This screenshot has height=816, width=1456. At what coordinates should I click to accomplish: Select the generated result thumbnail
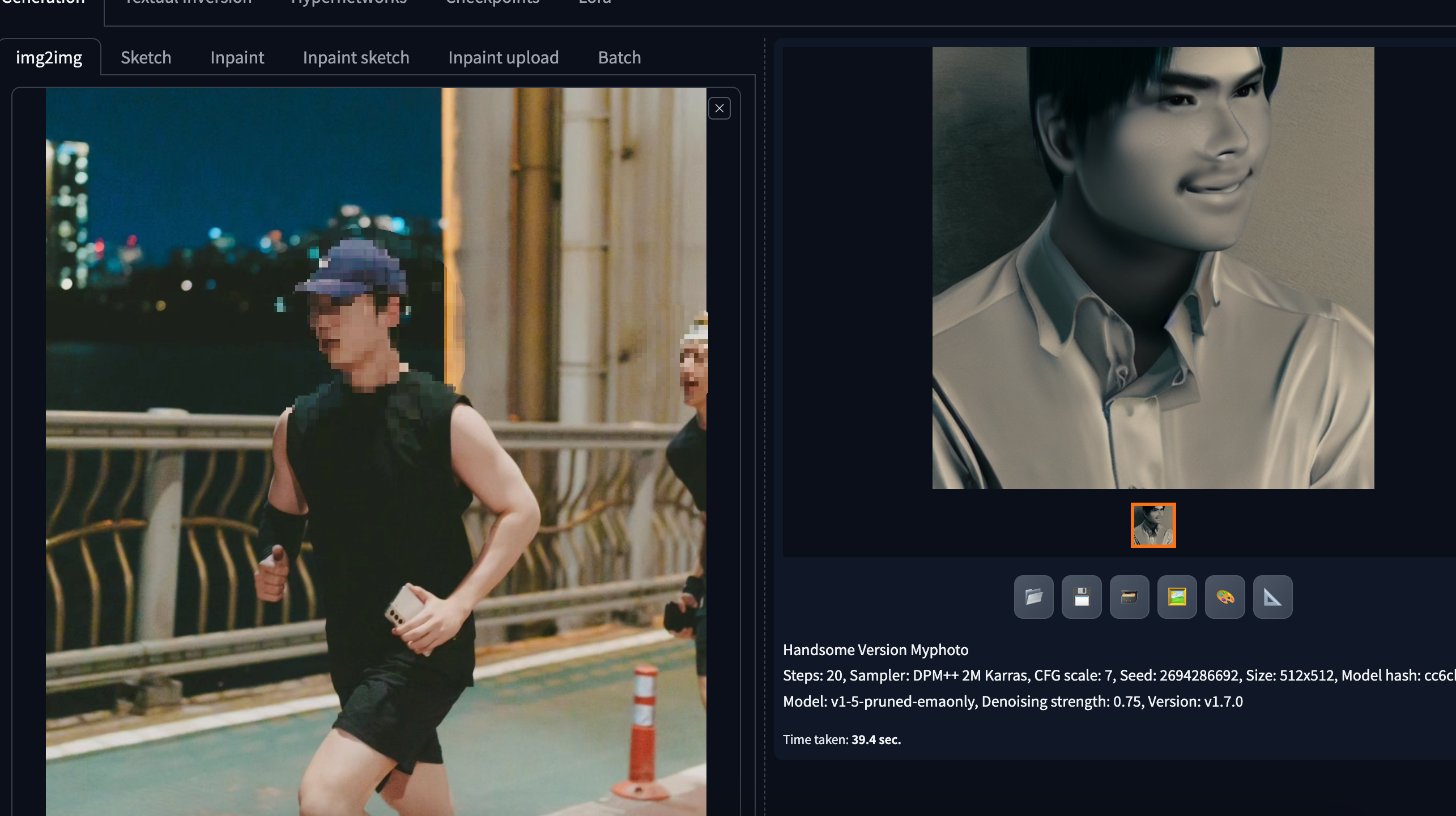[1153, 525]
